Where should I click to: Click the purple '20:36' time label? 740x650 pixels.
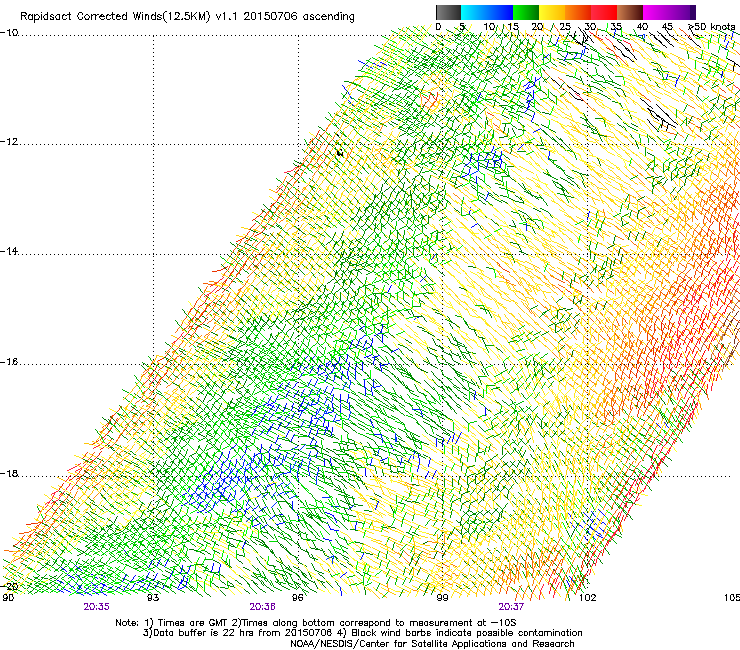click(x=262, y=607)
